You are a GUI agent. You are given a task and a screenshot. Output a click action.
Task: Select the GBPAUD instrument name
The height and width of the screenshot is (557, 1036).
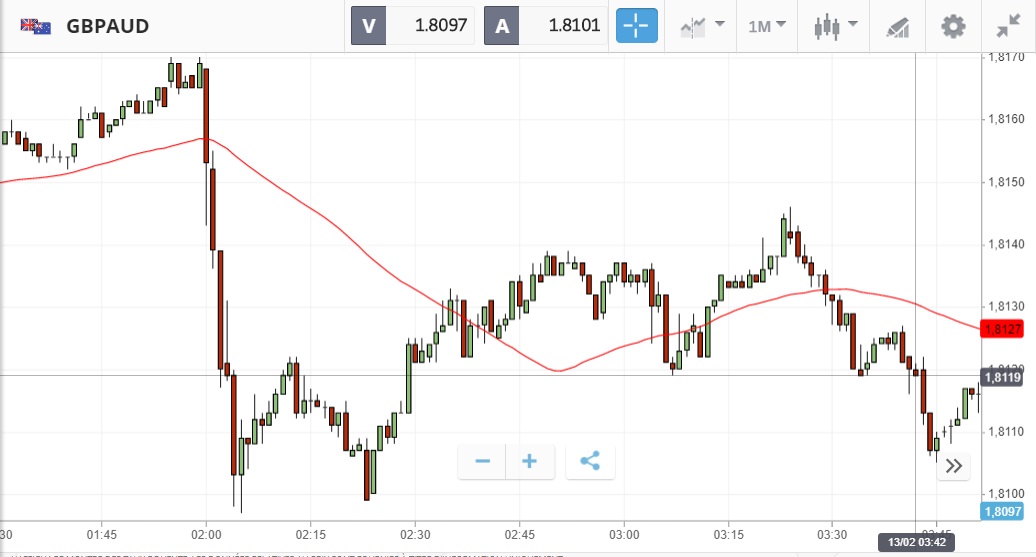[x=108, y=26]
